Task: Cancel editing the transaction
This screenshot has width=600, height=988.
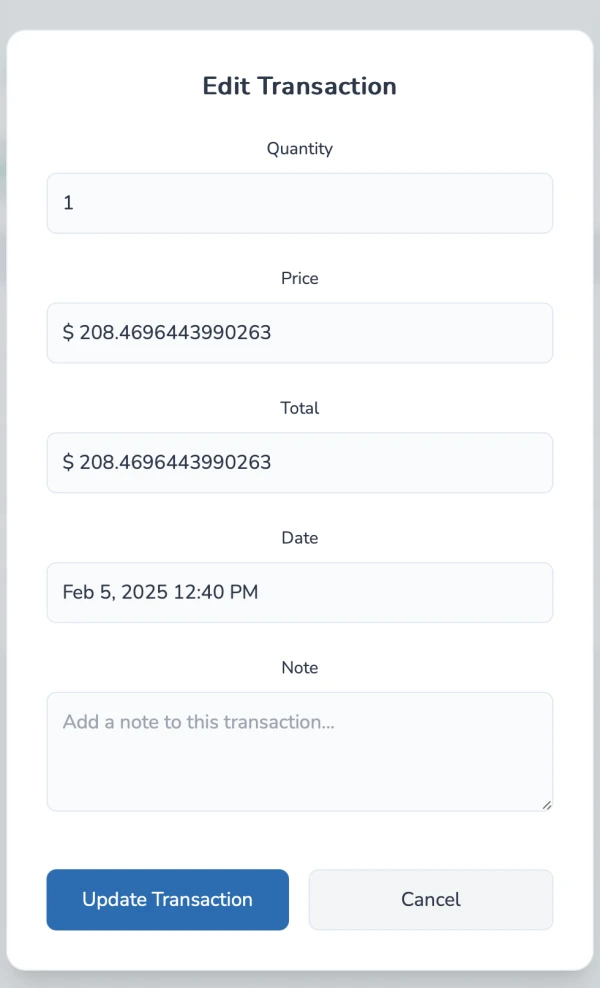Action: 430,899
